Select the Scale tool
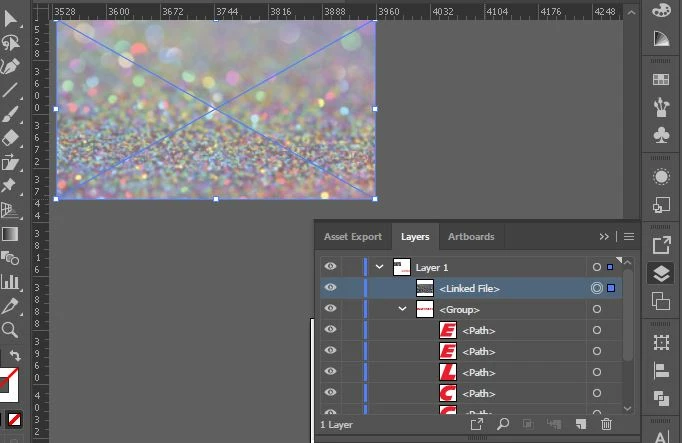Screen dimensions: 682x443 tap(10, 162)
